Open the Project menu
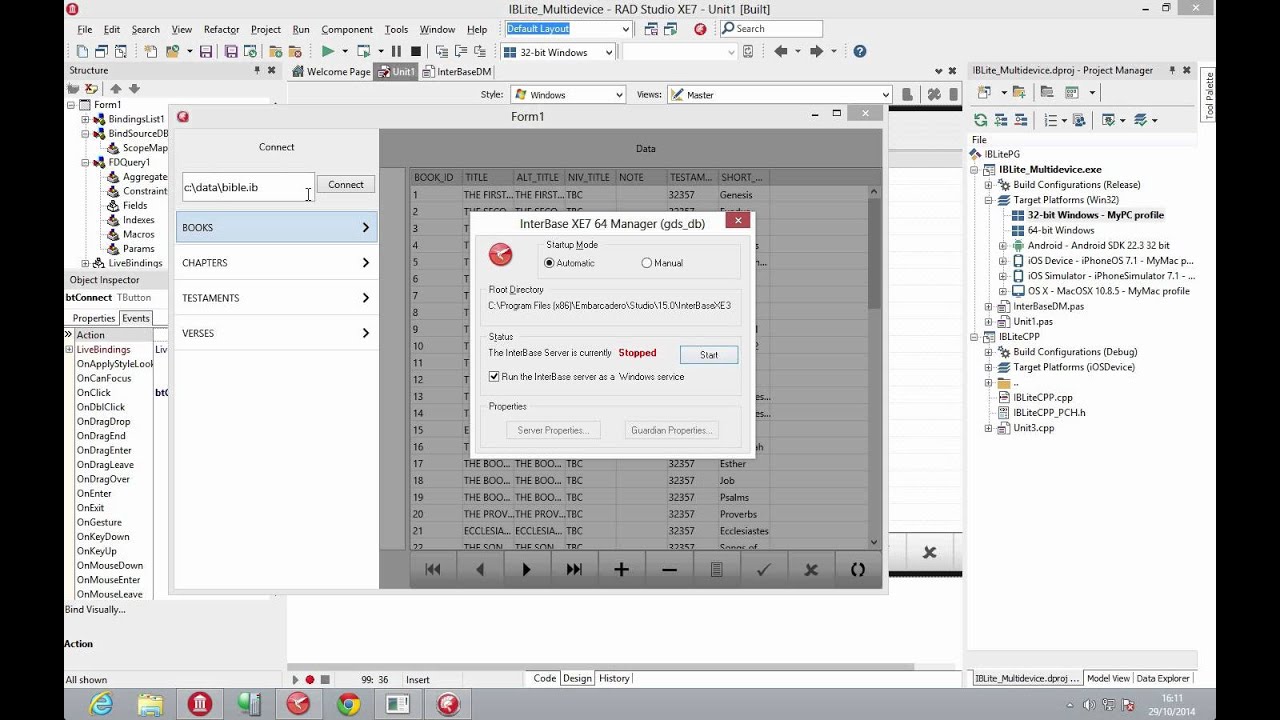 [266, 29]
